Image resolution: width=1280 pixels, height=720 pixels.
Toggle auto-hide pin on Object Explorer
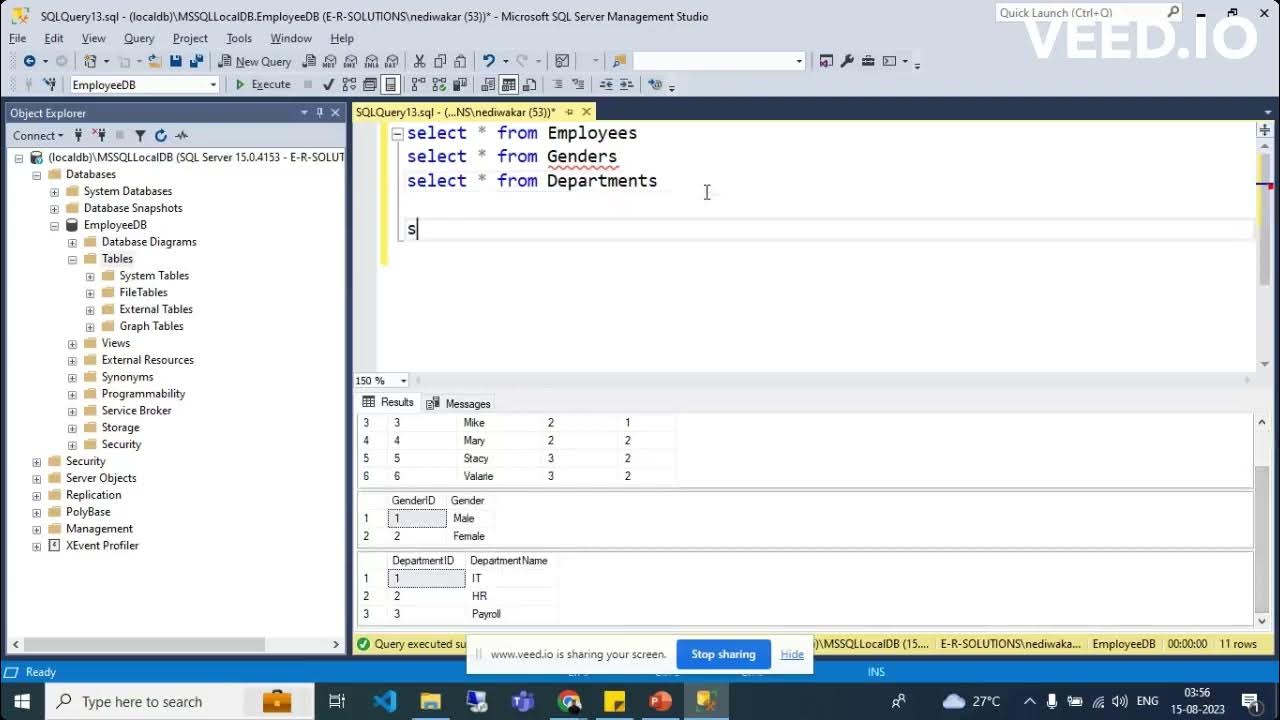tap(320, 113)
